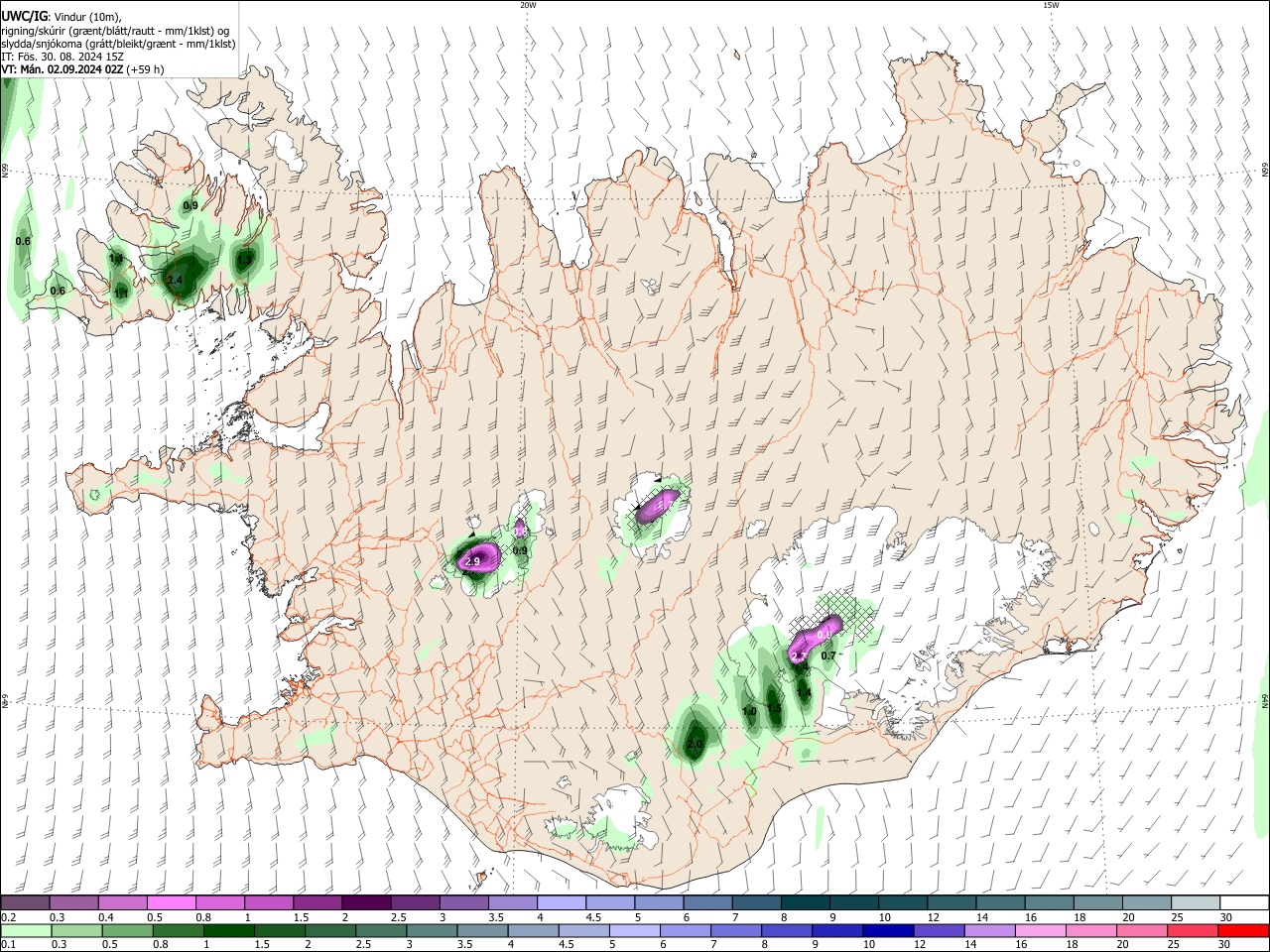Click the 2.9 value on the purple snow patch

coord(472,562)
